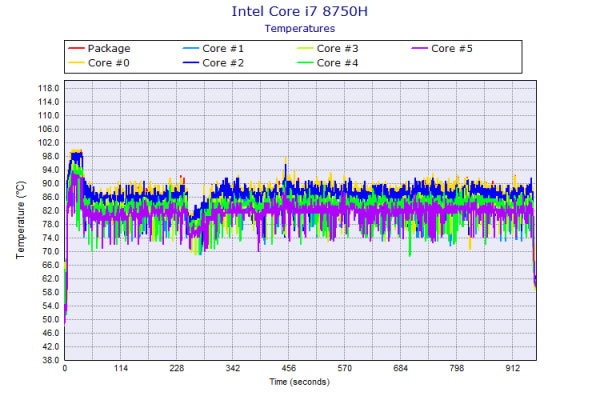Viewport: 600px width, 400px height.
Task: Select the Core #5 legend label
Action: [452, 49]
